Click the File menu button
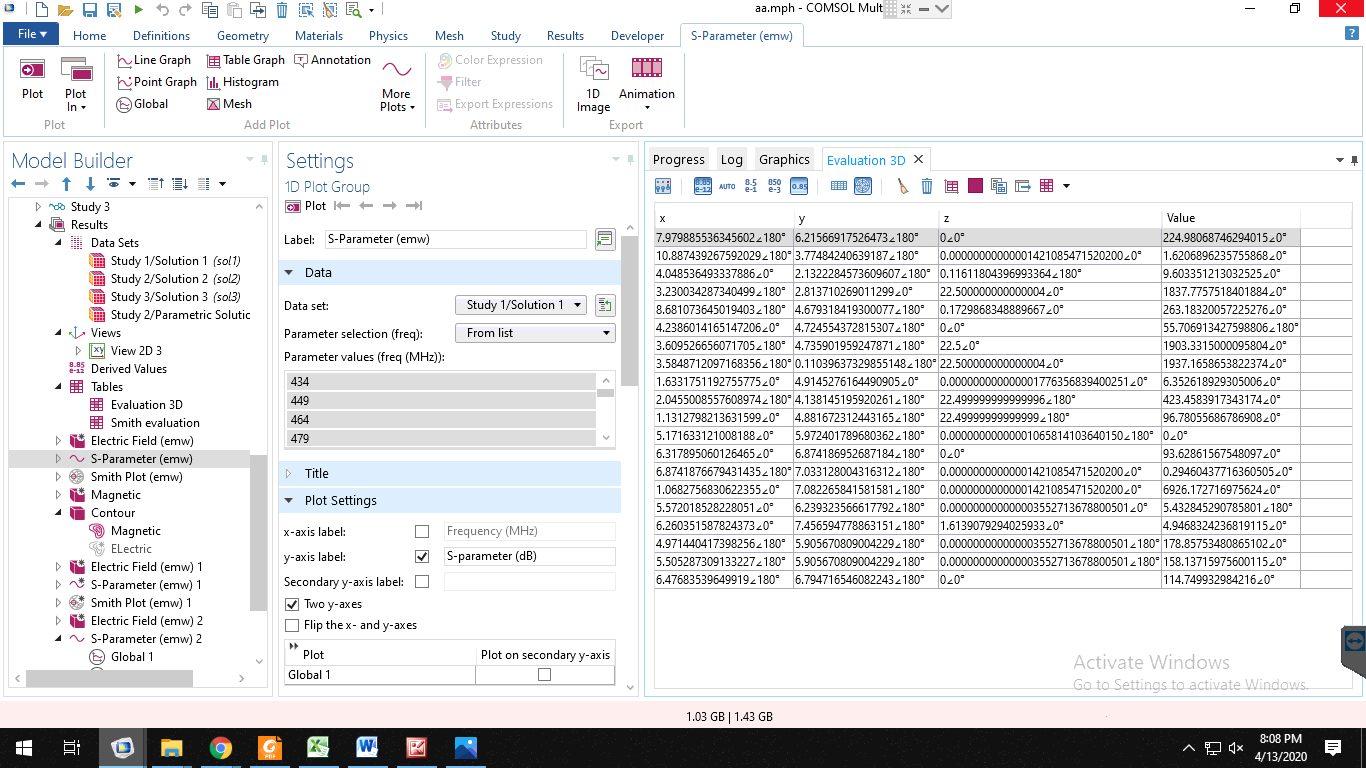 click(x=32, y=34)
